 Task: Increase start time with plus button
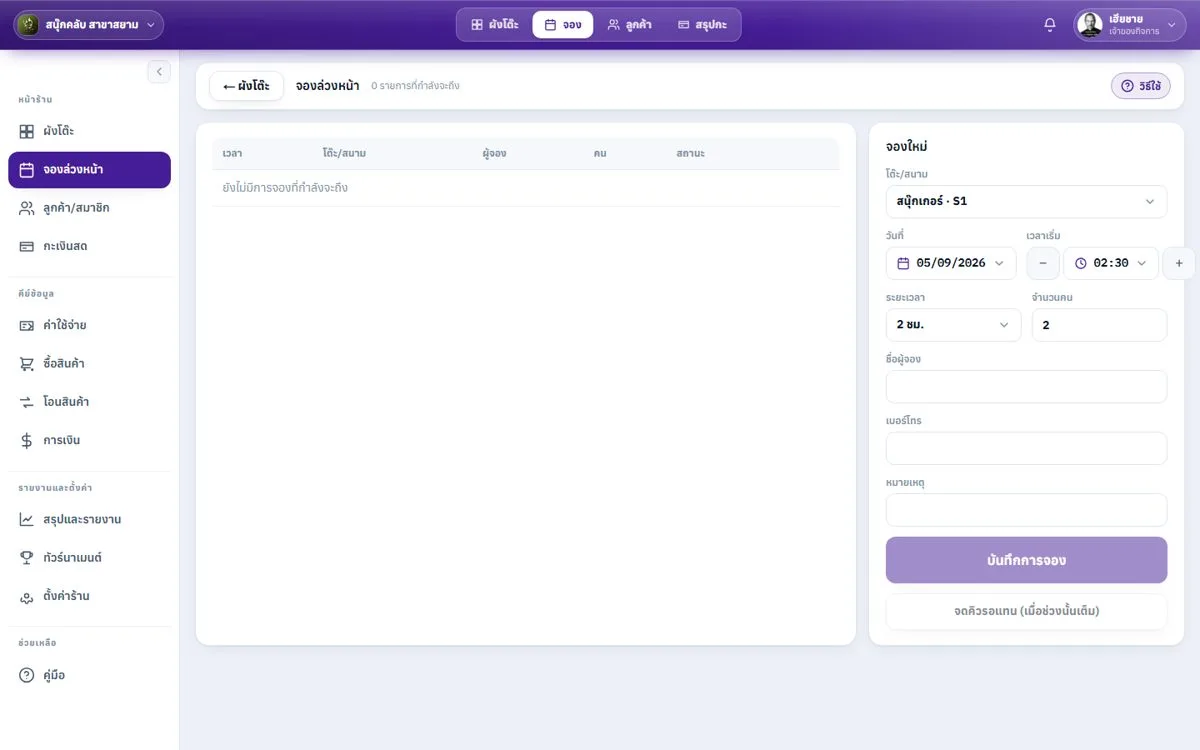click(x=1179, y=263)
